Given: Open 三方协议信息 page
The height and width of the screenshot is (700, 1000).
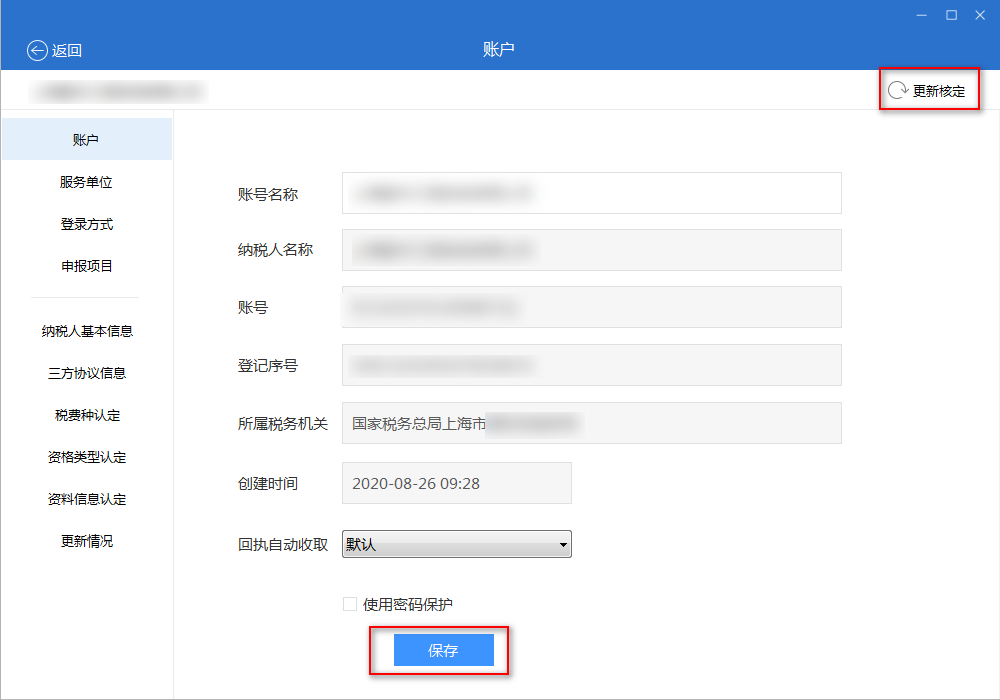Looking at the screenshot, I should point(86,373).
